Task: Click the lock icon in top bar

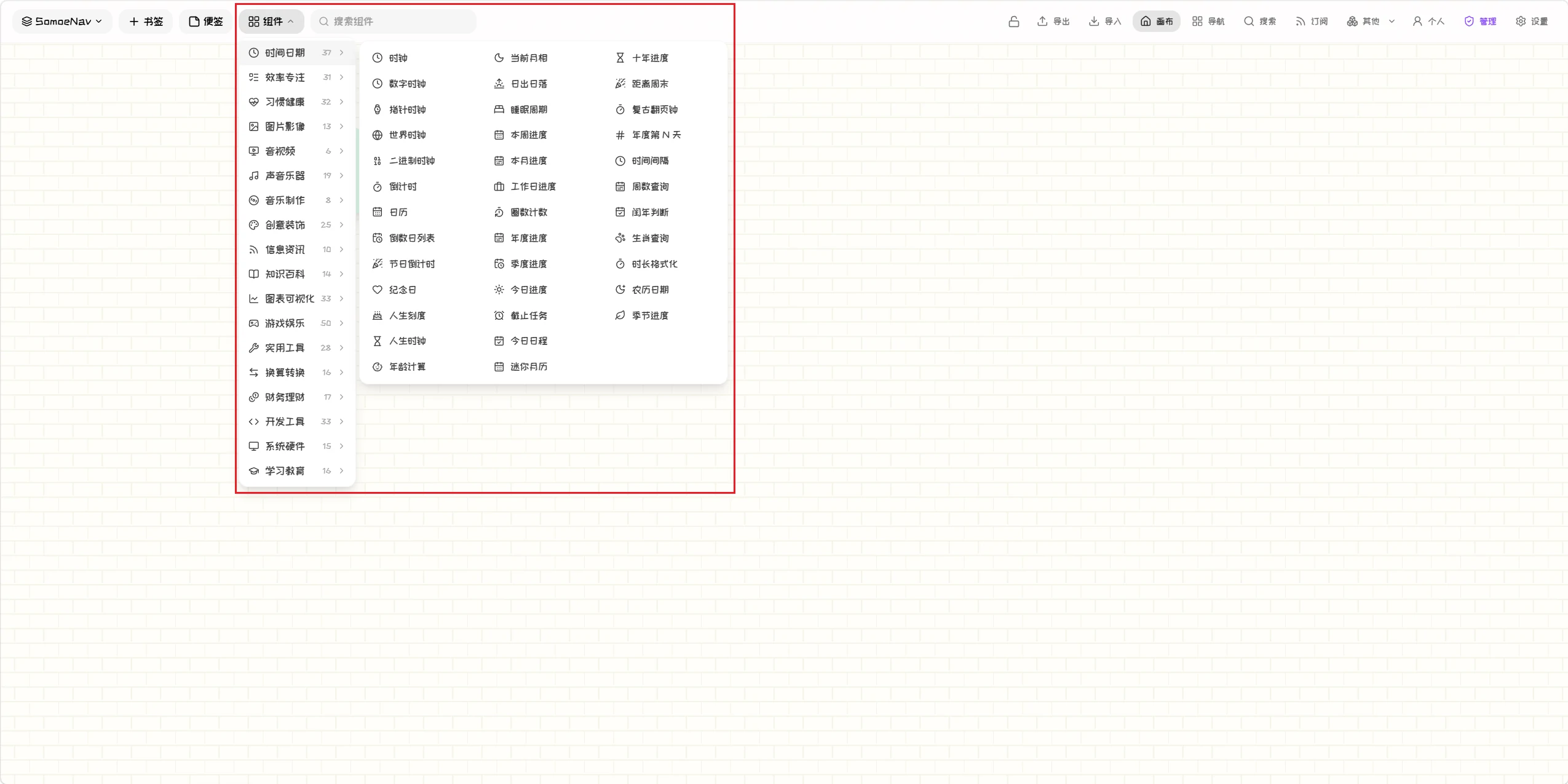Action: click(x=1014, y=22)
